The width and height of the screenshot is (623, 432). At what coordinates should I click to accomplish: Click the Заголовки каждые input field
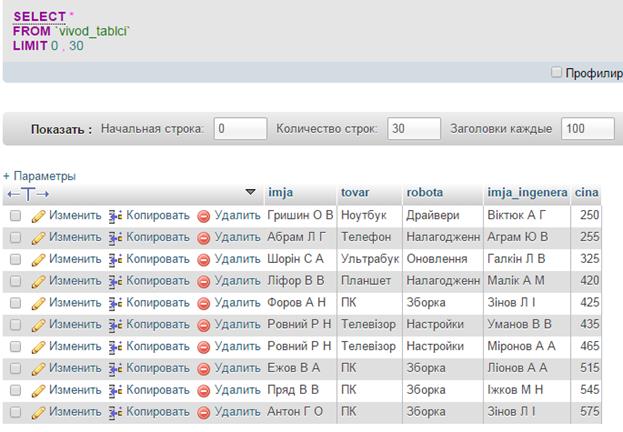pyautogui.click(x=588, y=128)
